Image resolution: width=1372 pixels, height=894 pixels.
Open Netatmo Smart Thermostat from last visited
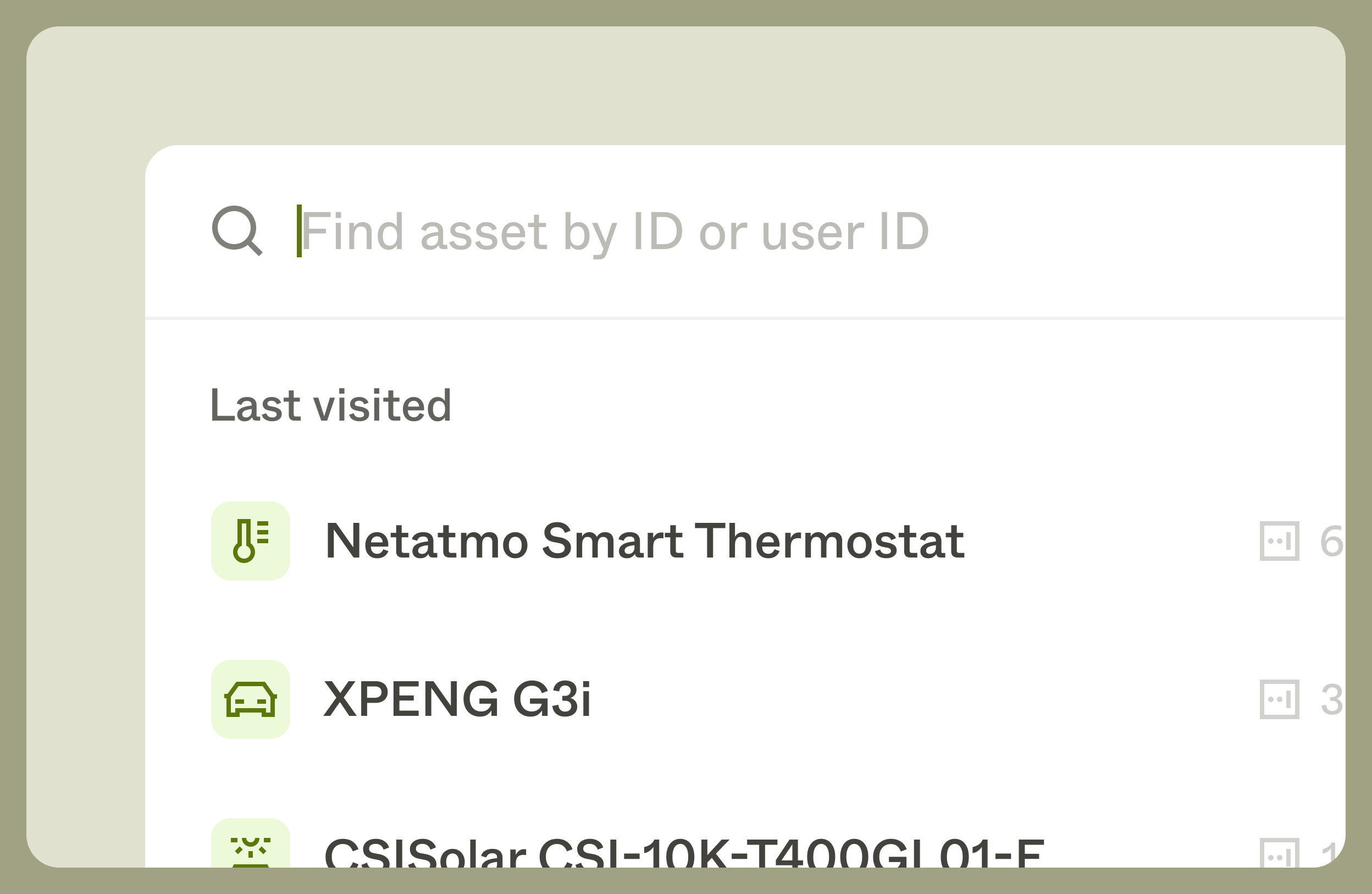[x=644, y=541]
